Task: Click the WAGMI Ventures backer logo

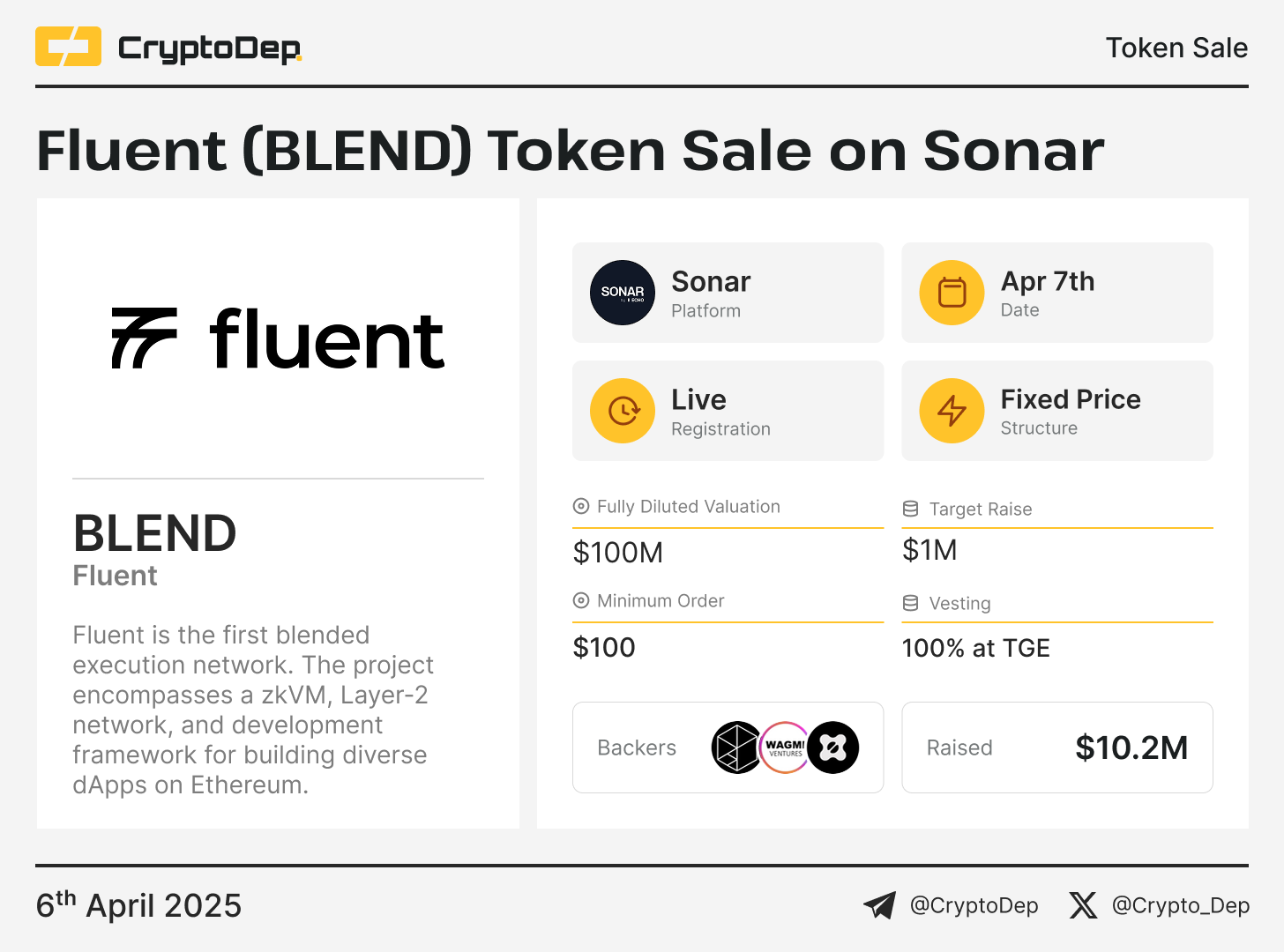Action: tap(784, 747)
